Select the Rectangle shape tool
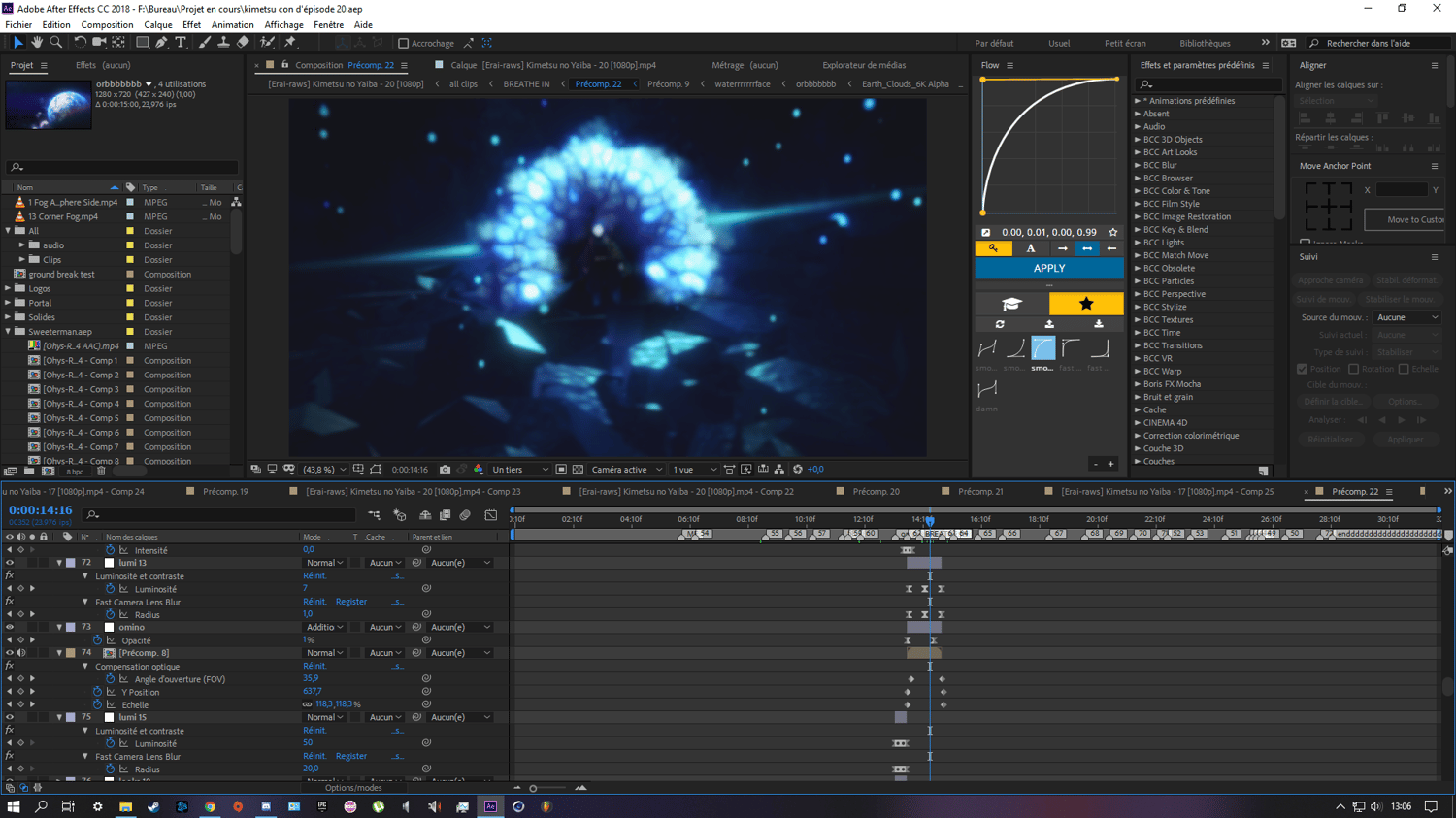The width and height of the screenshot is (1456, 818). tap(142, 43)
